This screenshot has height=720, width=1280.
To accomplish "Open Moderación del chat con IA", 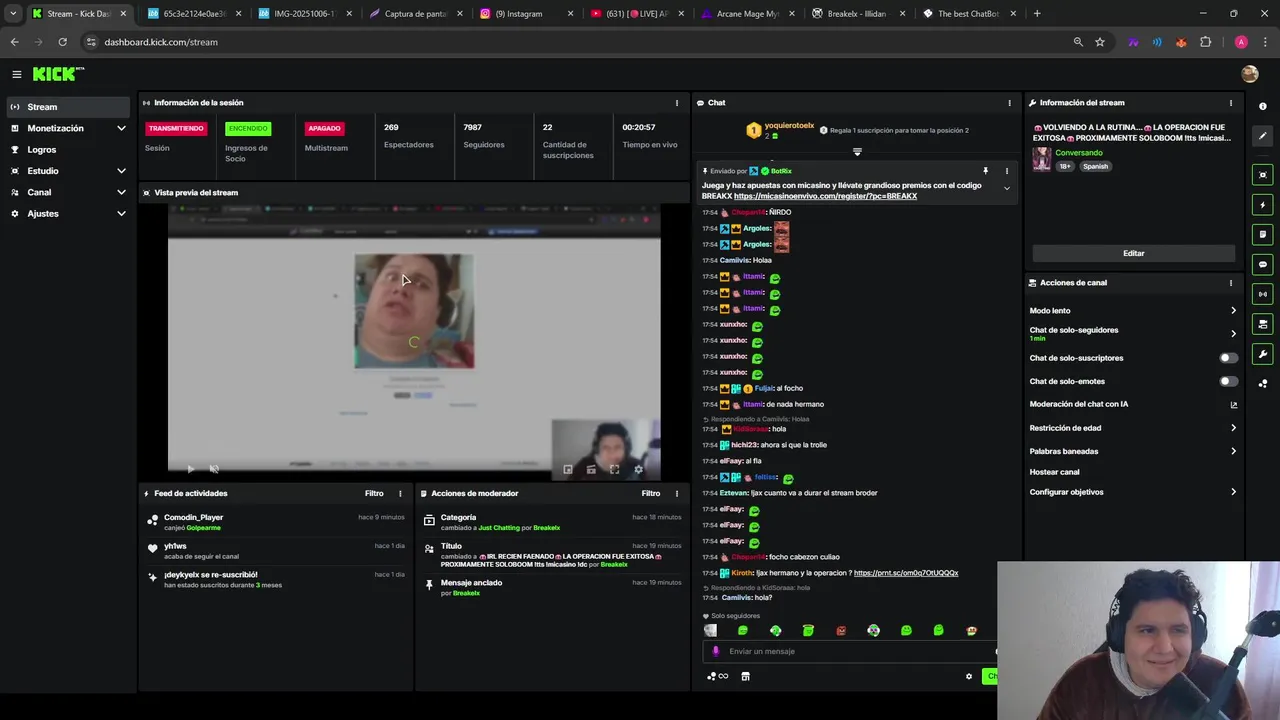I will click(x=1133, y=404).
